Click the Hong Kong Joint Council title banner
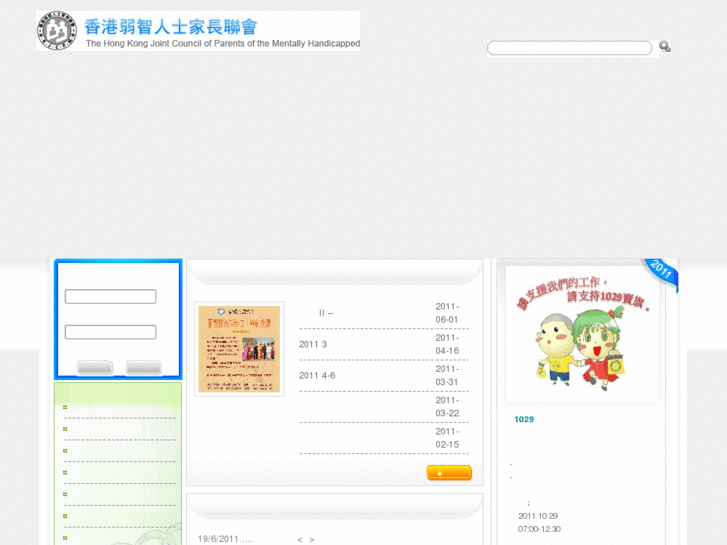 click(198, 31)
